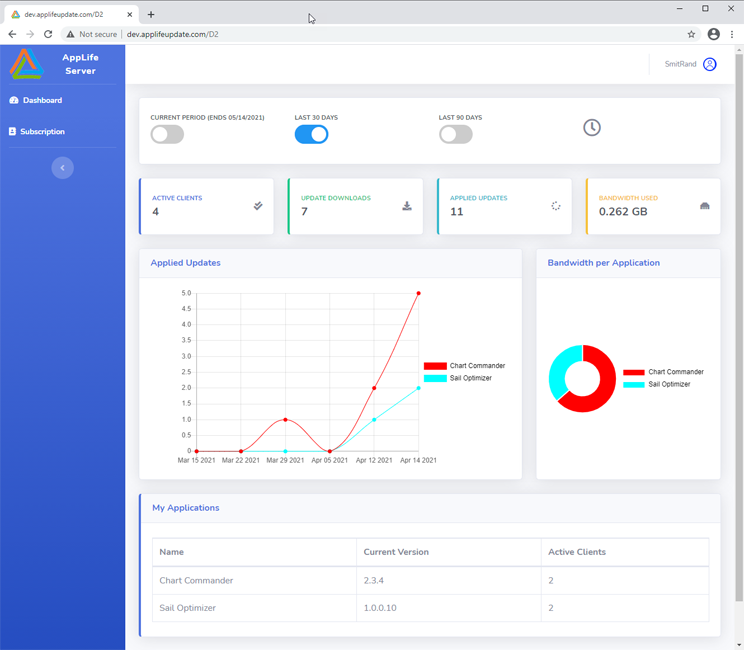Screen dimensions: 744x650
Task: Click the AppLife Server logo
Action: click(27, 64)
